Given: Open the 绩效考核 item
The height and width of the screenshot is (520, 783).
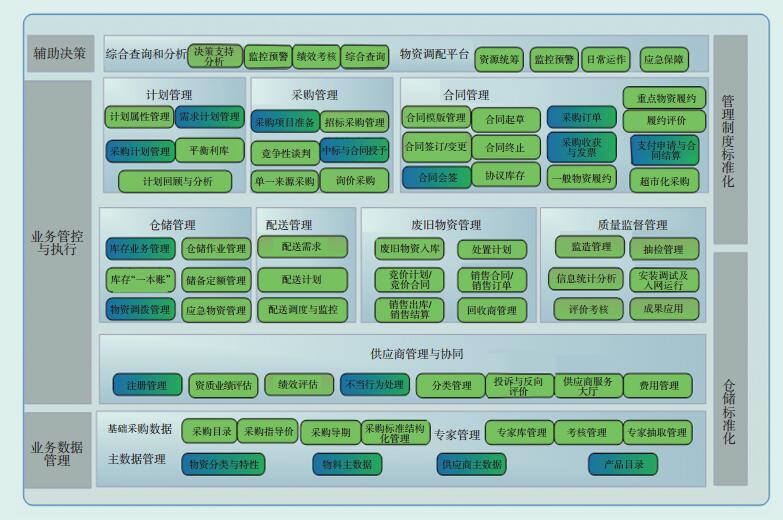Looking at the screenshot, I should (316, 57).
